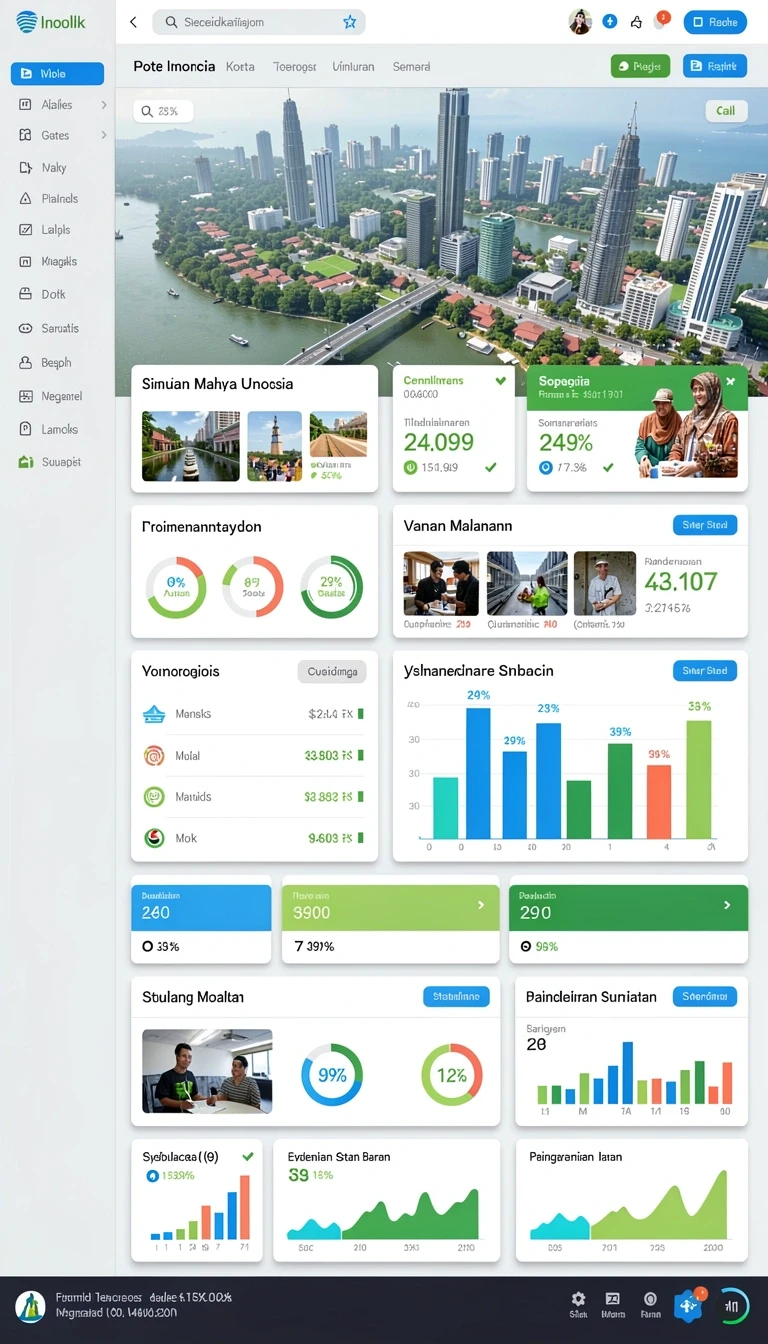Click the Call button on the photo
This screenshot has width=768, height=1344.
click(x=726, y=111)
